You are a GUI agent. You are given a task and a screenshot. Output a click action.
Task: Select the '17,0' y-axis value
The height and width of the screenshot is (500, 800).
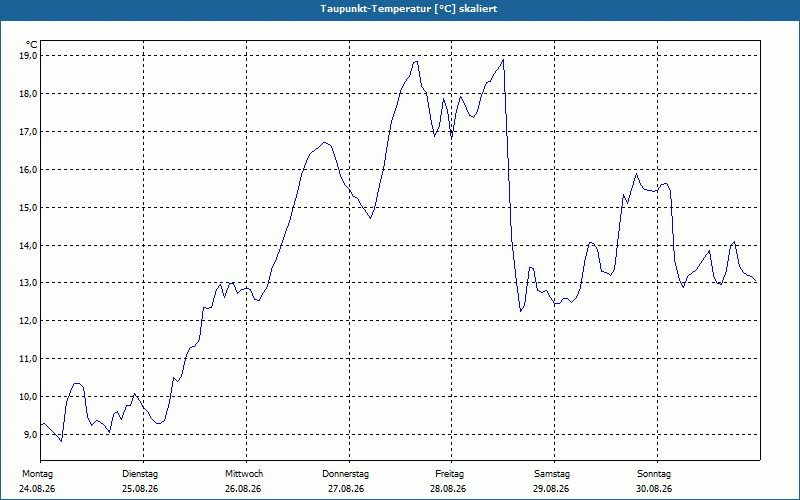[x=28, y=131]
